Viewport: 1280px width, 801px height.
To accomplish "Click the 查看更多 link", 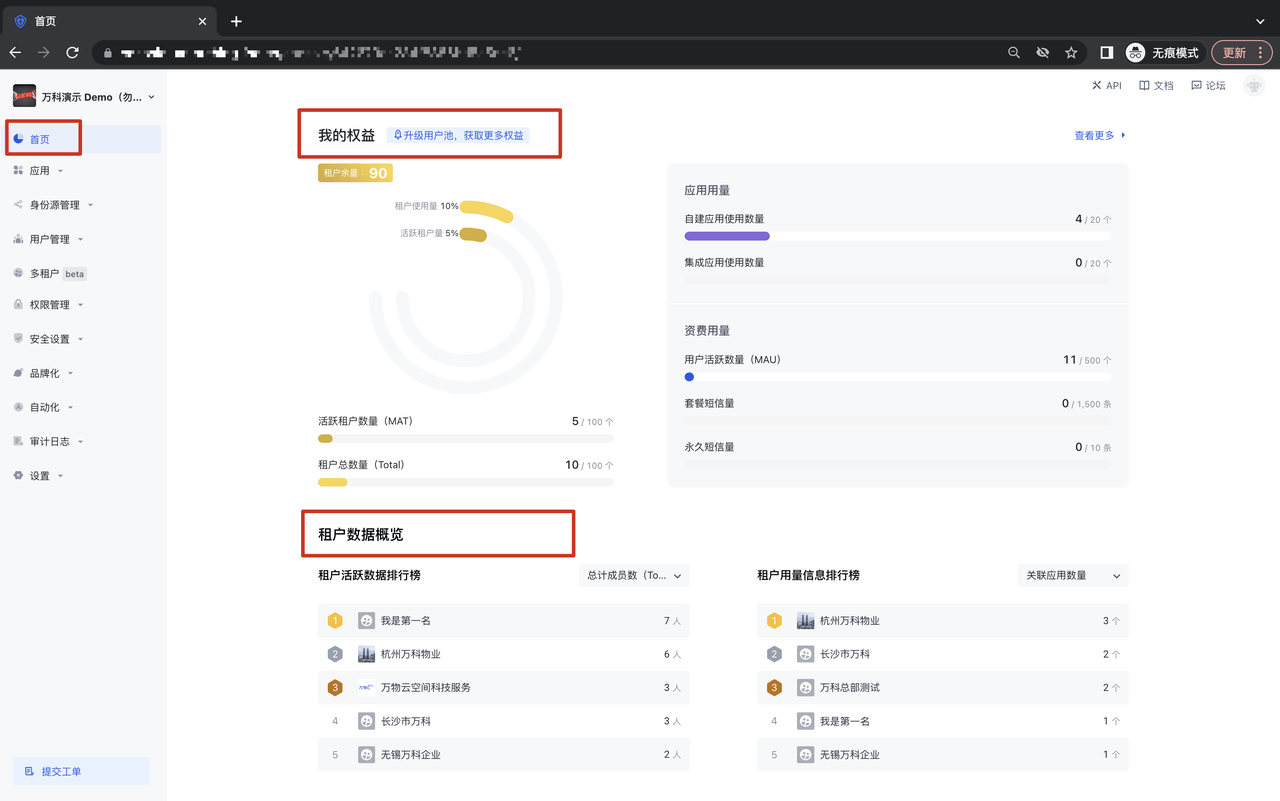I will (x=1099, y=135).
